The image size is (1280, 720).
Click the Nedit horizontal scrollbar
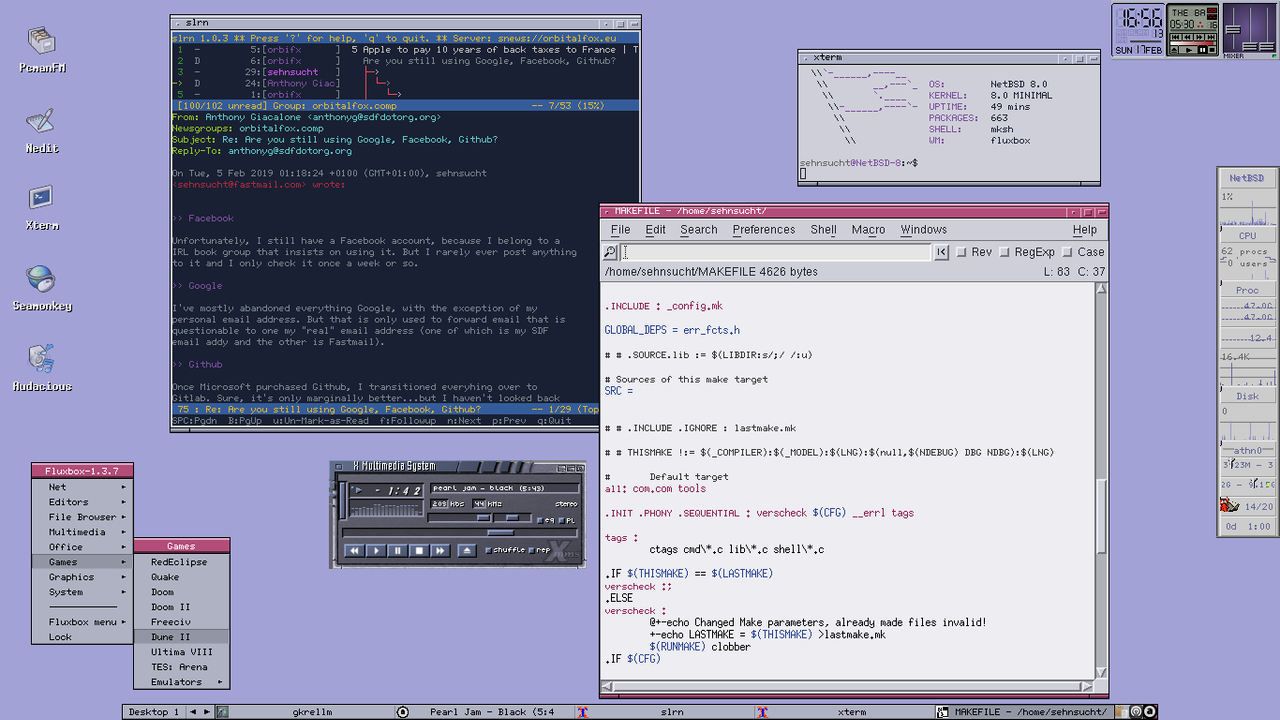pyautogui.click(x=847, y=687)
